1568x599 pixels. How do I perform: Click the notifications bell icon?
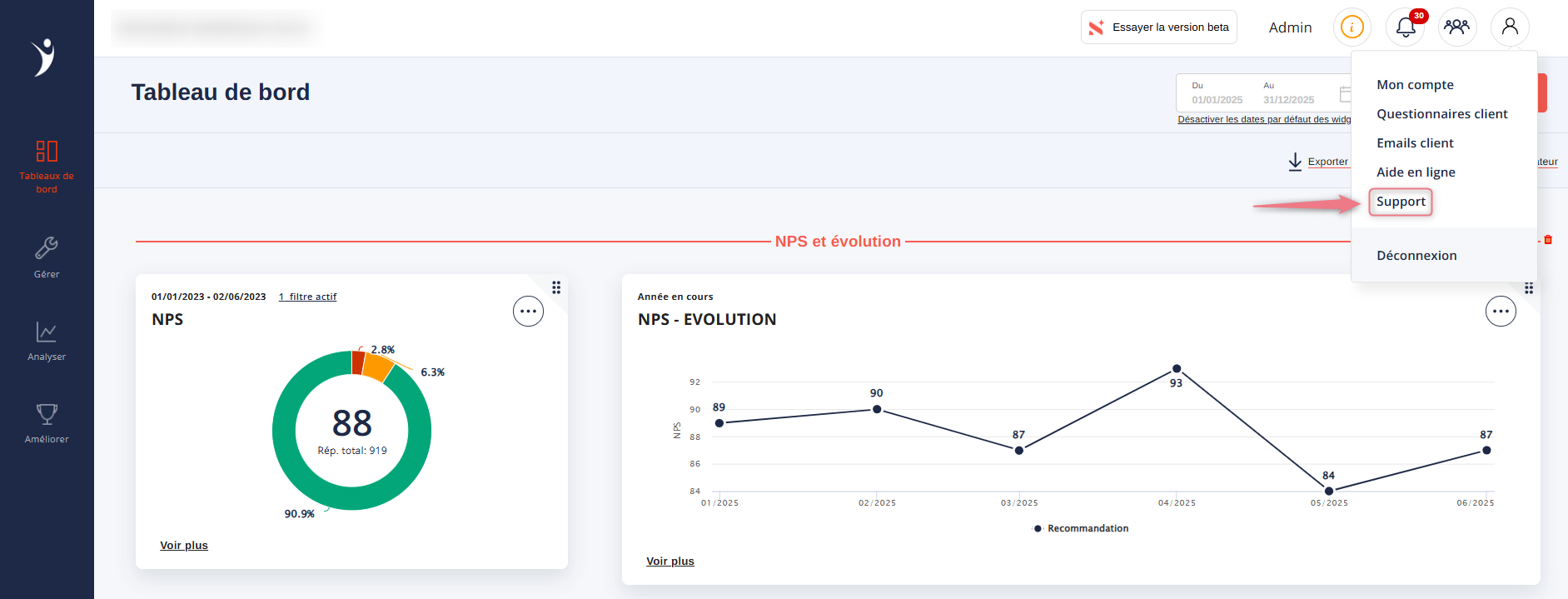pyautogui.click(x=1406, y=27)
